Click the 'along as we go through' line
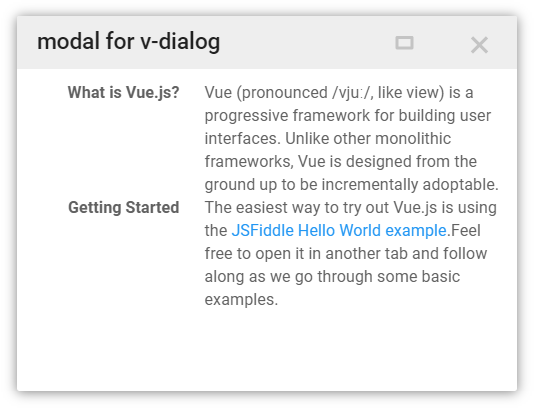The image size is (534, 411). [332, 276]
